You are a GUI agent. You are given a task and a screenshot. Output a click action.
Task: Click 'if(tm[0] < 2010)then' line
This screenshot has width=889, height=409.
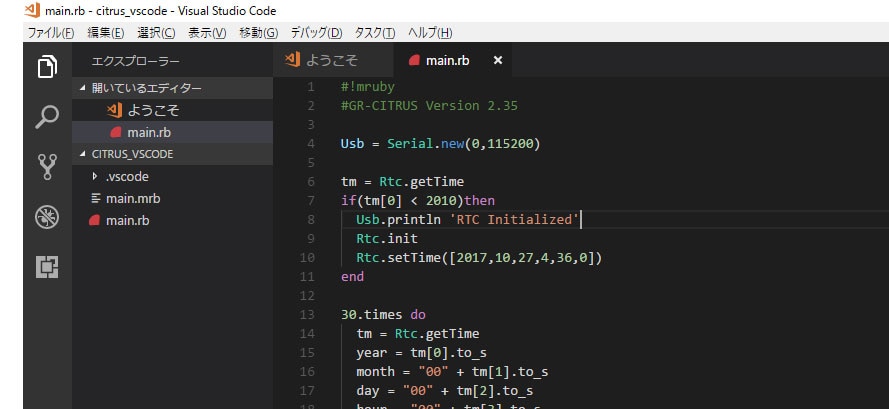point(418,200)
